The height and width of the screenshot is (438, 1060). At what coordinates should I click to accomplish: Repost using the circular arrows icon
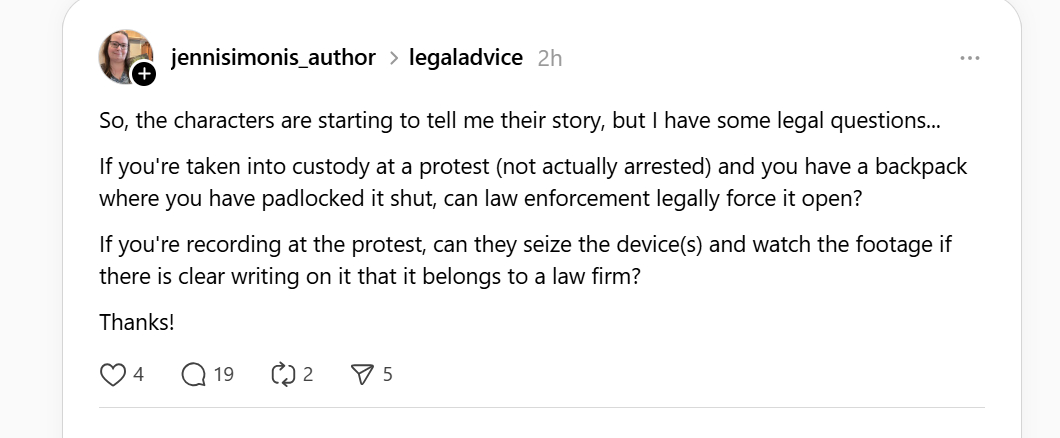[282, 374]
